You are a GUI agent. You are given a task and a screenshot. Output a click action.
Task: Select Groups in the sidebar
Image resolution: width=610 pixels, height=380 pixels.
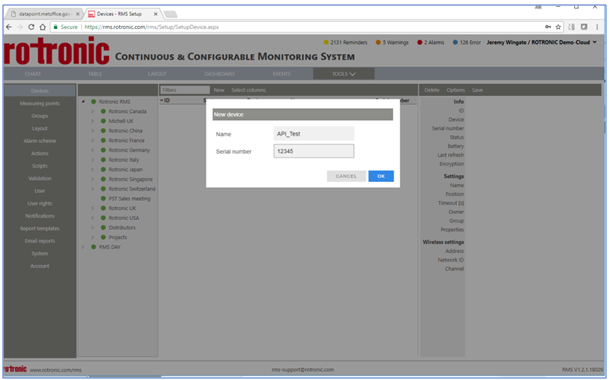click(40, 116)
